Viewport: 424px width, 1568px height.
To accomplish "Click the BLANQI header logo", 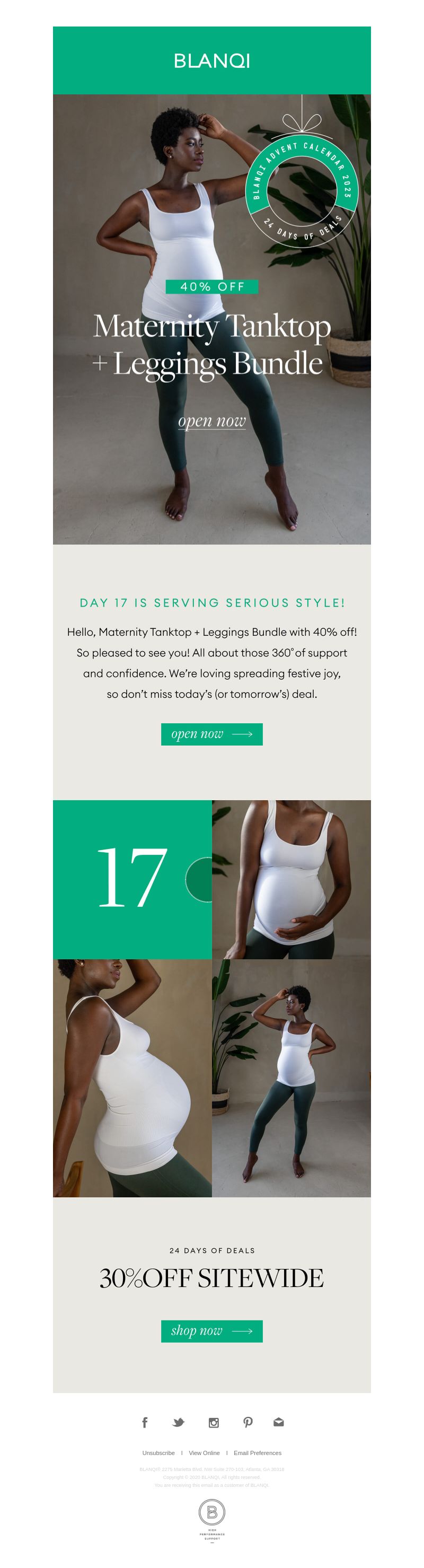I will tap(211, 61).
